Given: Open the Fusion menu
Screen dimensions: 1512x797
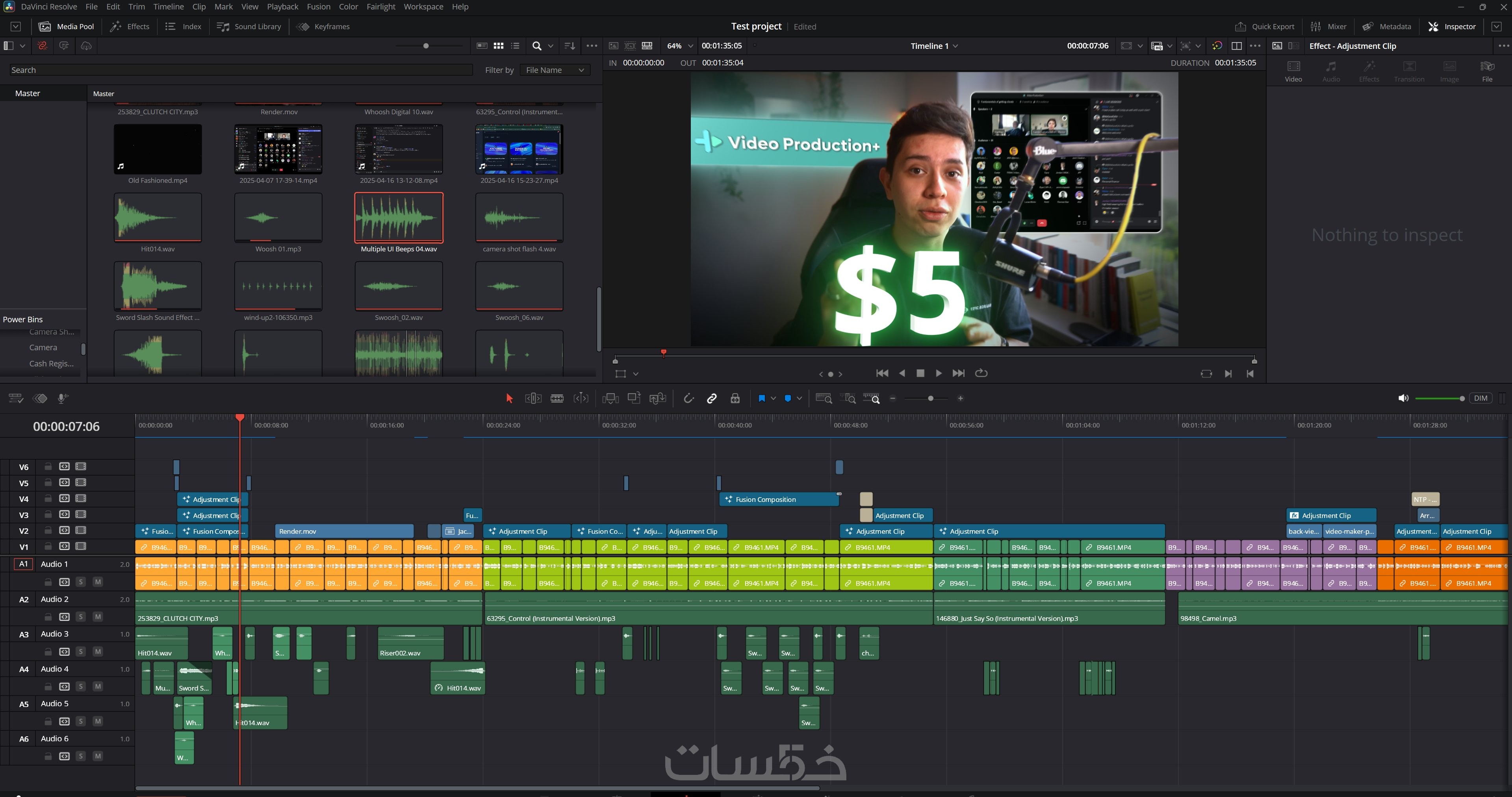Looking at the screenshot, I should click(x=318, y=6).
